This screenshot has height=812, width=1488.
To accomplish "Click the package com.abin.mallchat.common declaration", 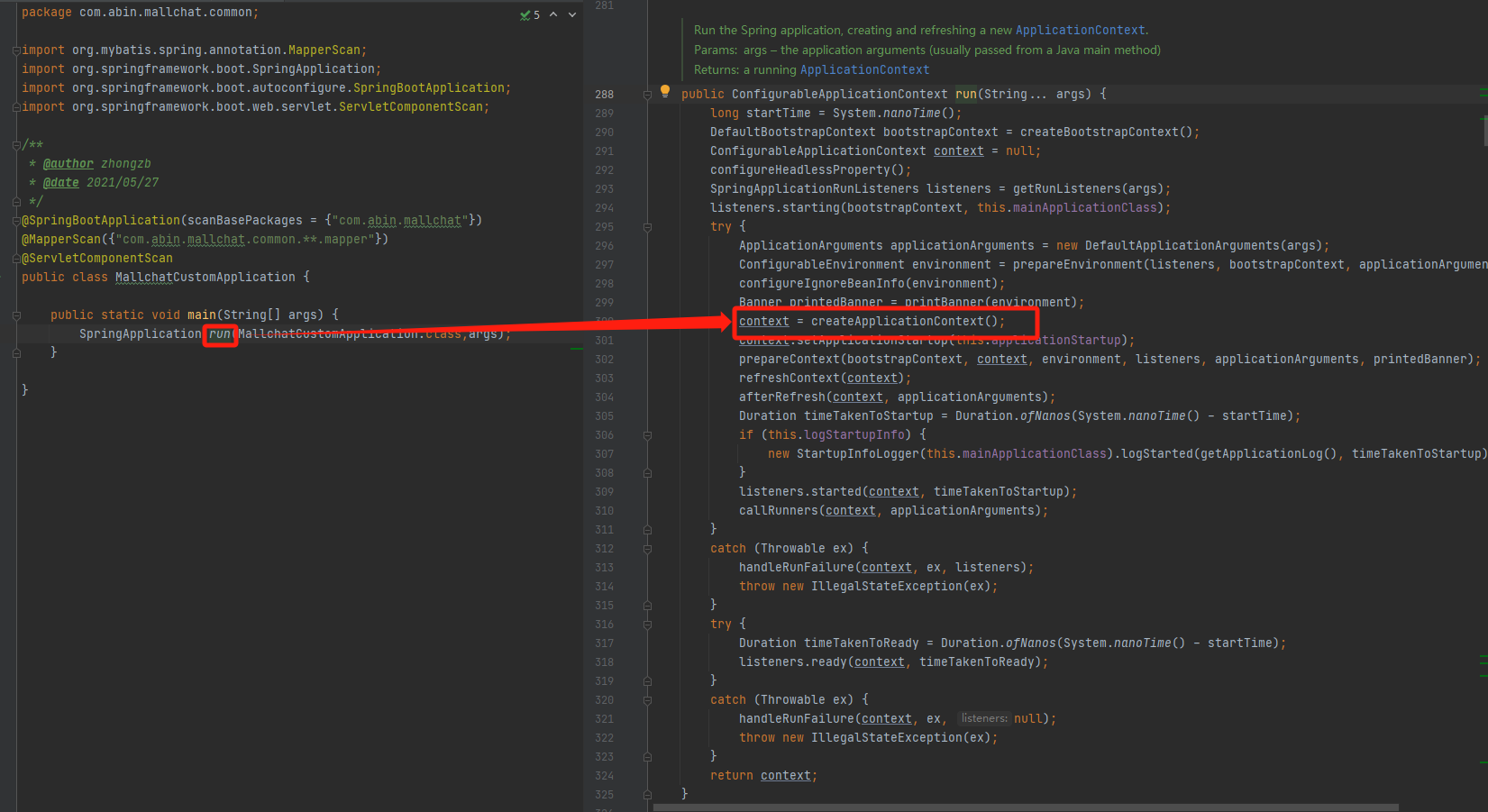I will click(x=140, y=13).
